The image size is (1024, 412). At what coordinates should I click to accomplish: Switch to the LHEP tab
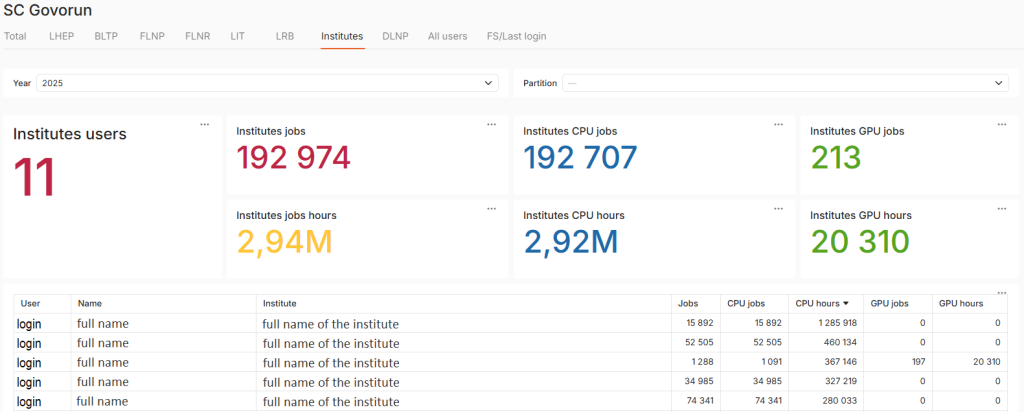pos(60,36)
